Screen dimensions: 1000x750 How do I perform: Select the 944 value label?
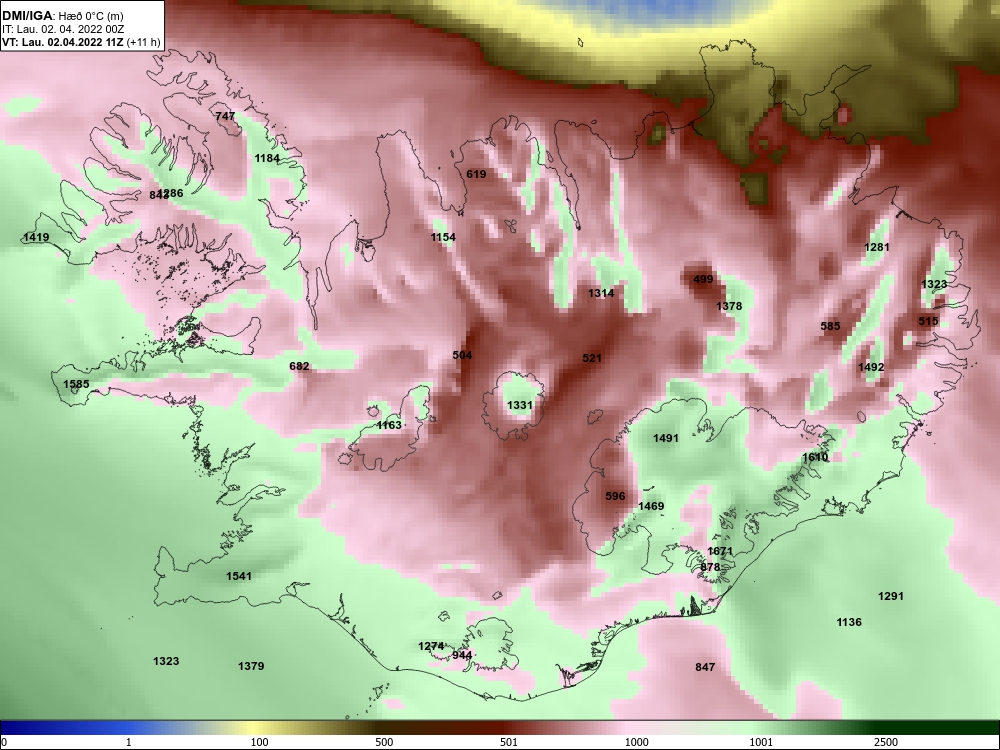coord(462,656)
